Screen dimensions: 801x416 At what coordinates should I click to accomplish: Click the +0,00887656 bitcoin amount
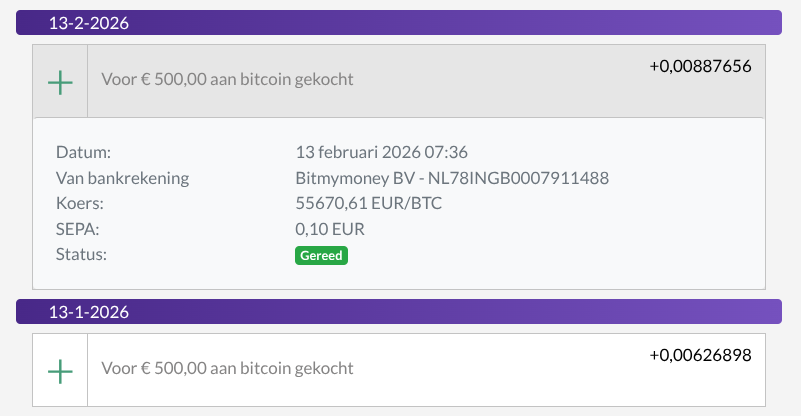tap(700, 66)
